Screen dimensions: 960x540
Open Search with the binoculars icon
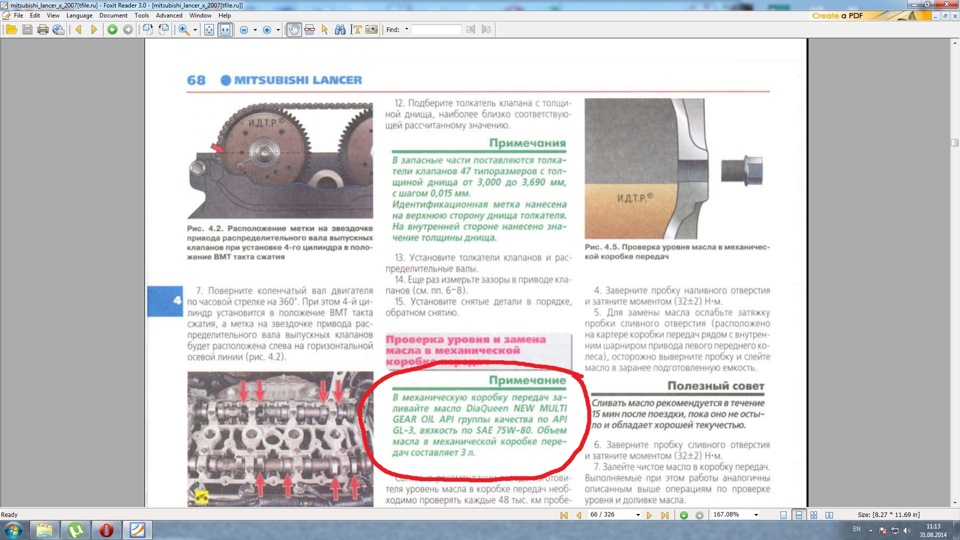340,29
